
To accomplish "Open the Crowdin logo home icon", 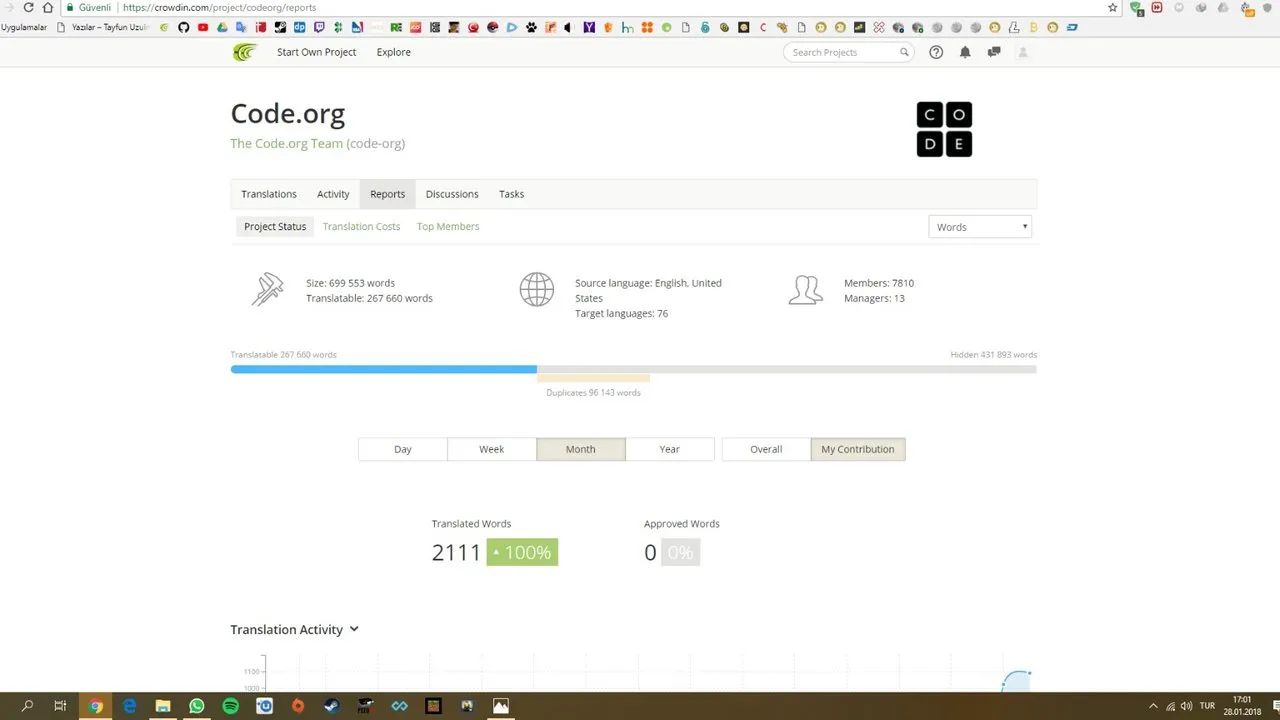I will coord(244,52).
